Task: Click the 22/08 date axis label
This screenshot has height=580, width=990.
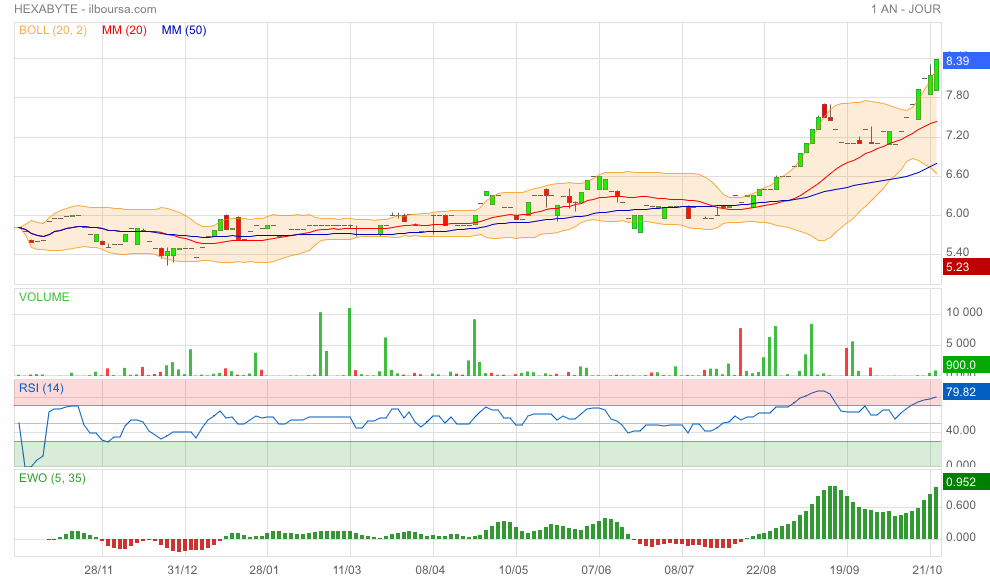Action: tap(761, 570)
